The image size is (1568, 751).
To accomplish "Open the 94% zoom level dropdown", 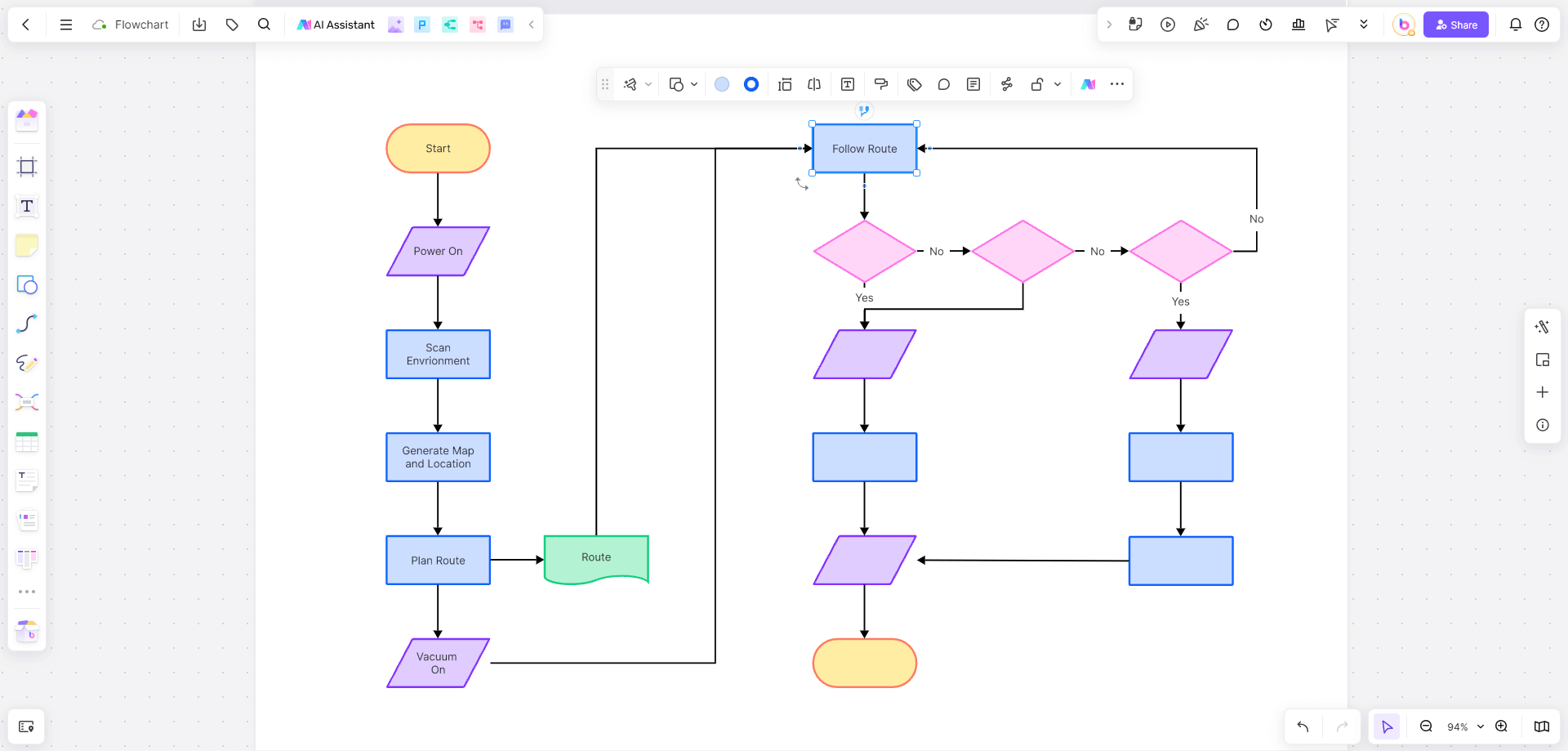I will (x=1465, y=726).
